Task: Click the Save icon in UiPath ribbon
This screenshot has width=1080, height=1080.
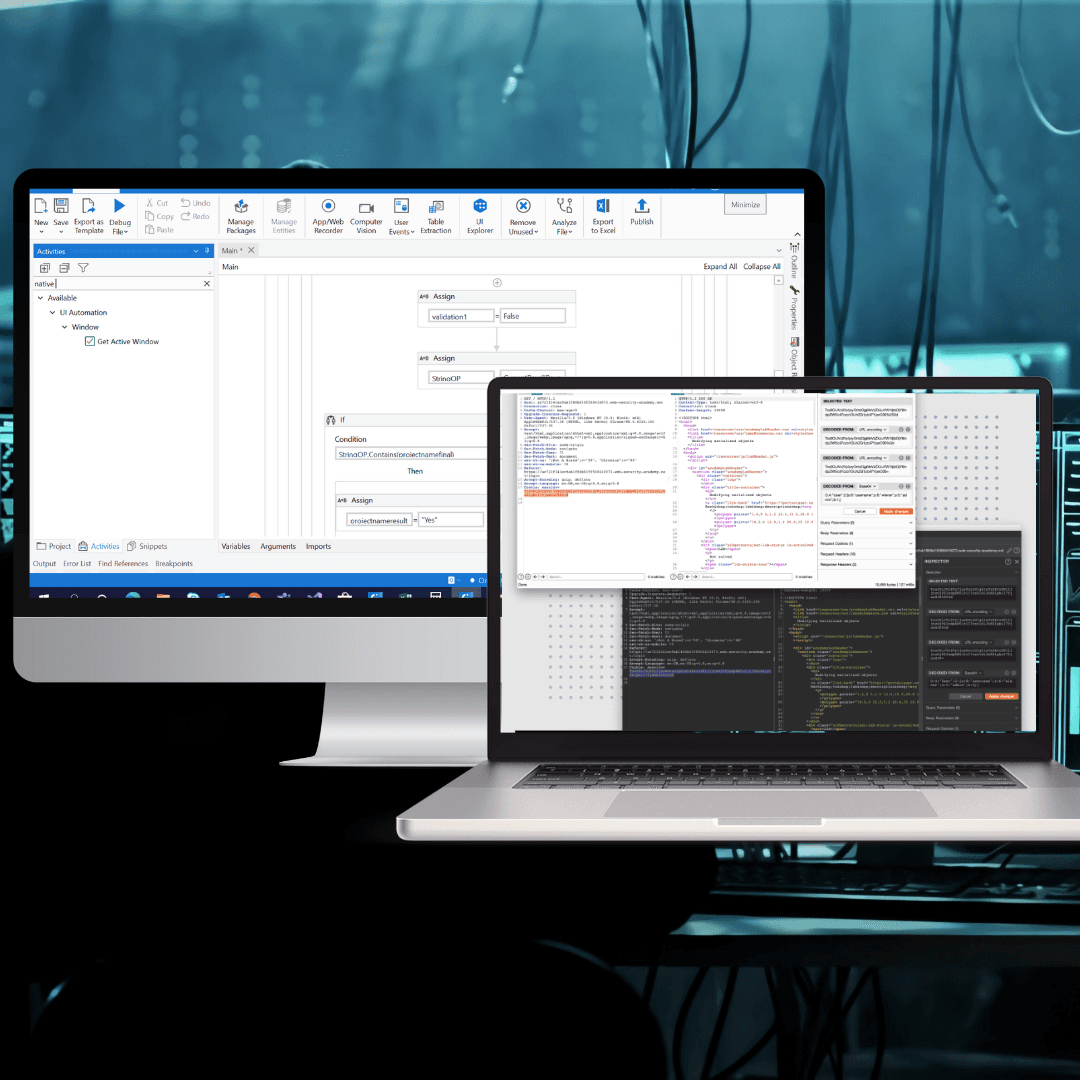Action: pyautogui.click(x=61, y=206)
